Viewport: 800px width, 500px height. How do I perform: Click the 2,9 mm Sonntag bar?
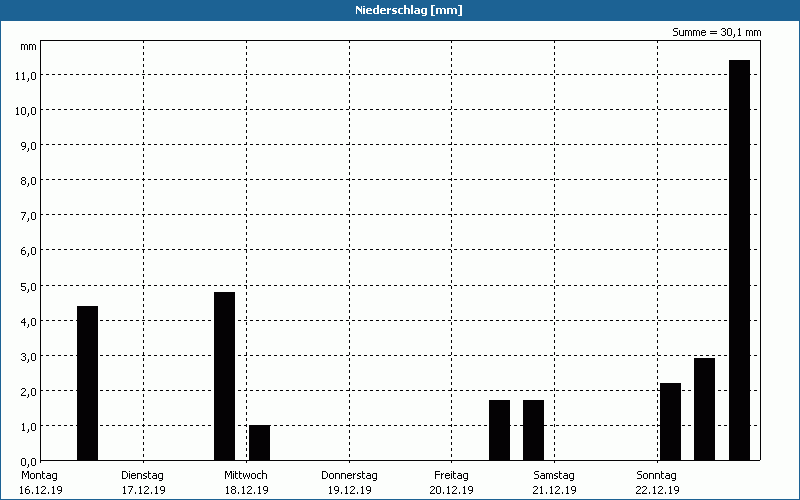[x=705, y=409]
